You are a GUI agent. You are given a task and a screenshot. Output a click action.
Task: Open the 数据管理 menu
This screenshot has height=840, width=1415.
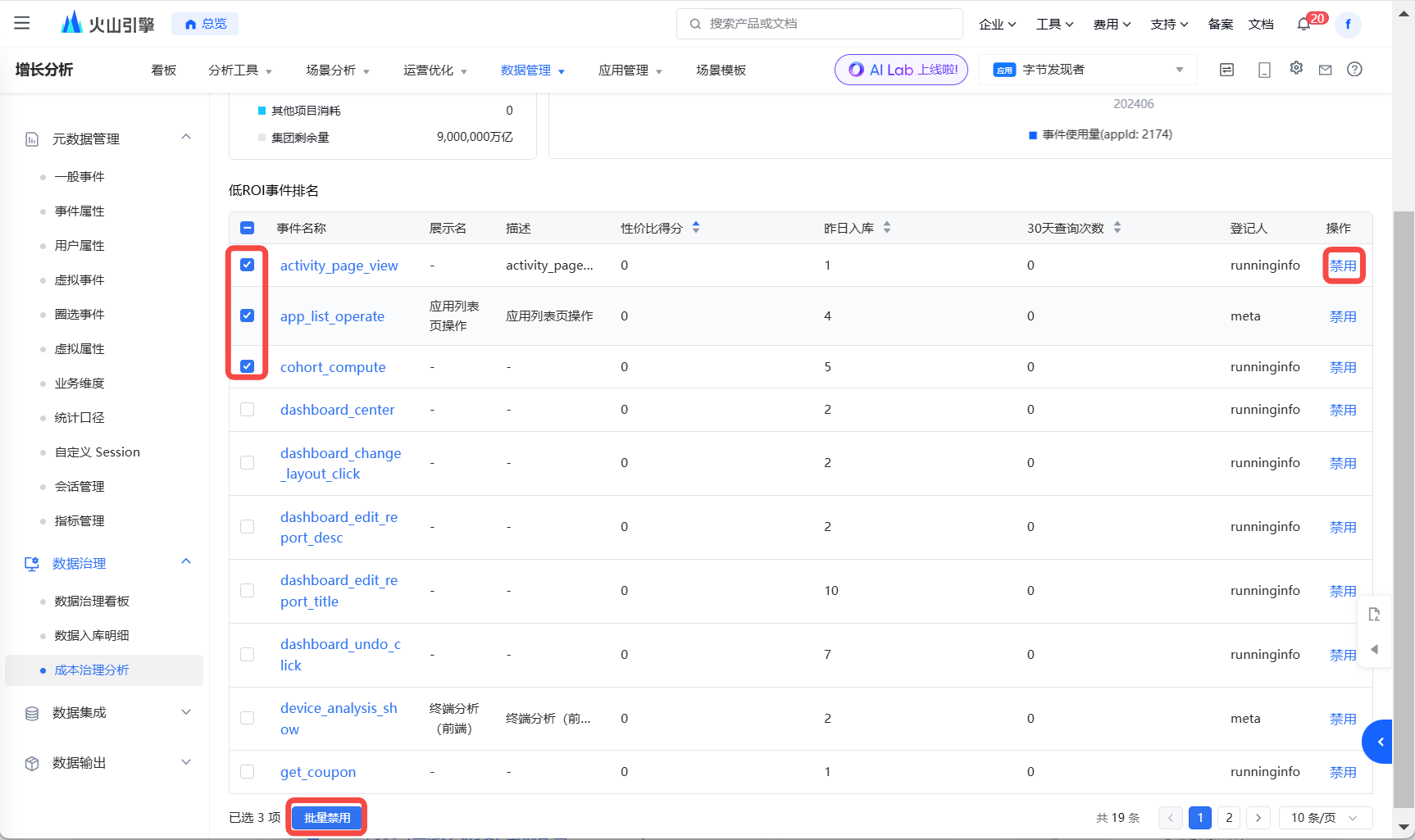[x=533, y=70]
